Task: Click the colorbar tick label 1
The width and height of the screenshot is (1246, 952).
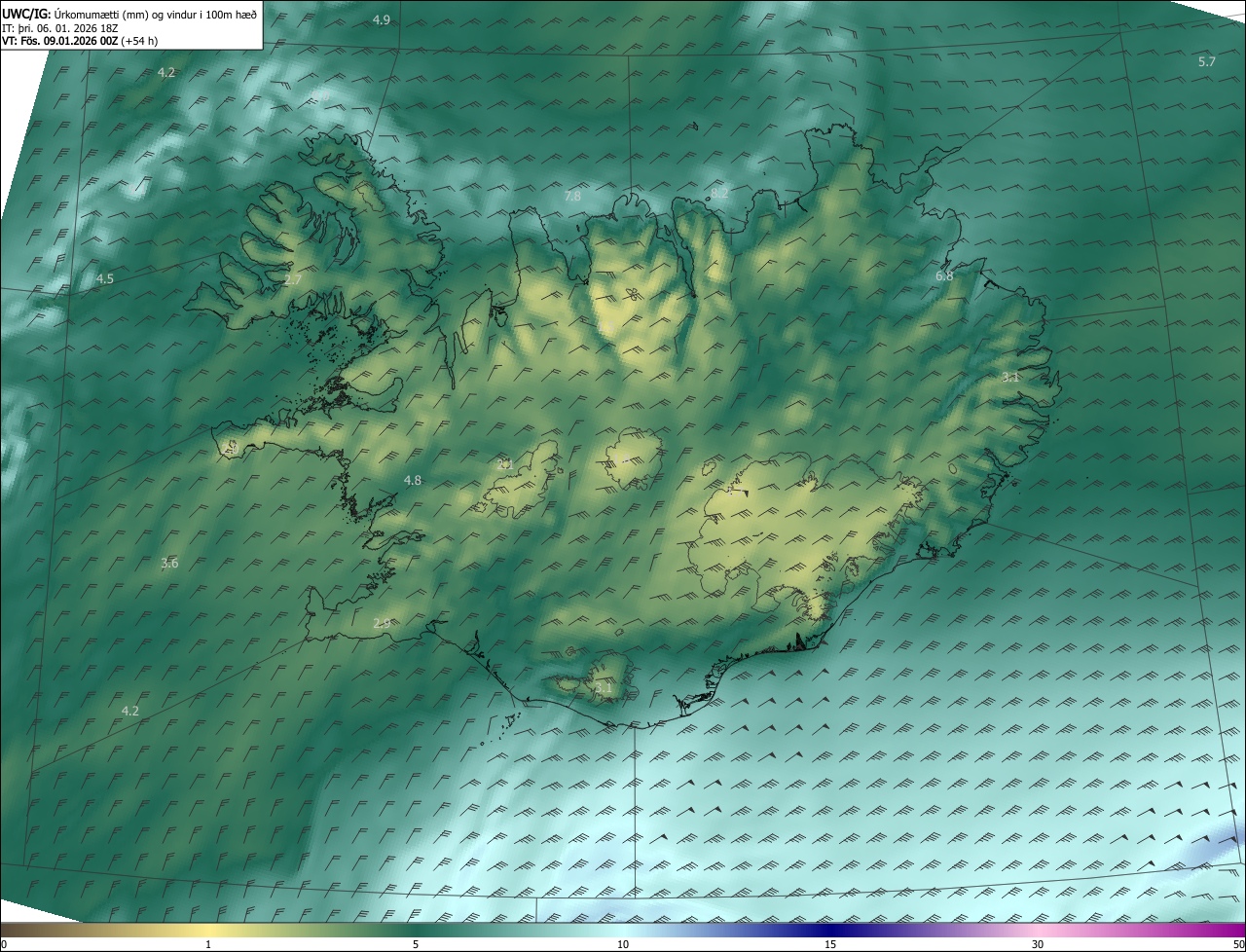Action: coord(208,945)
